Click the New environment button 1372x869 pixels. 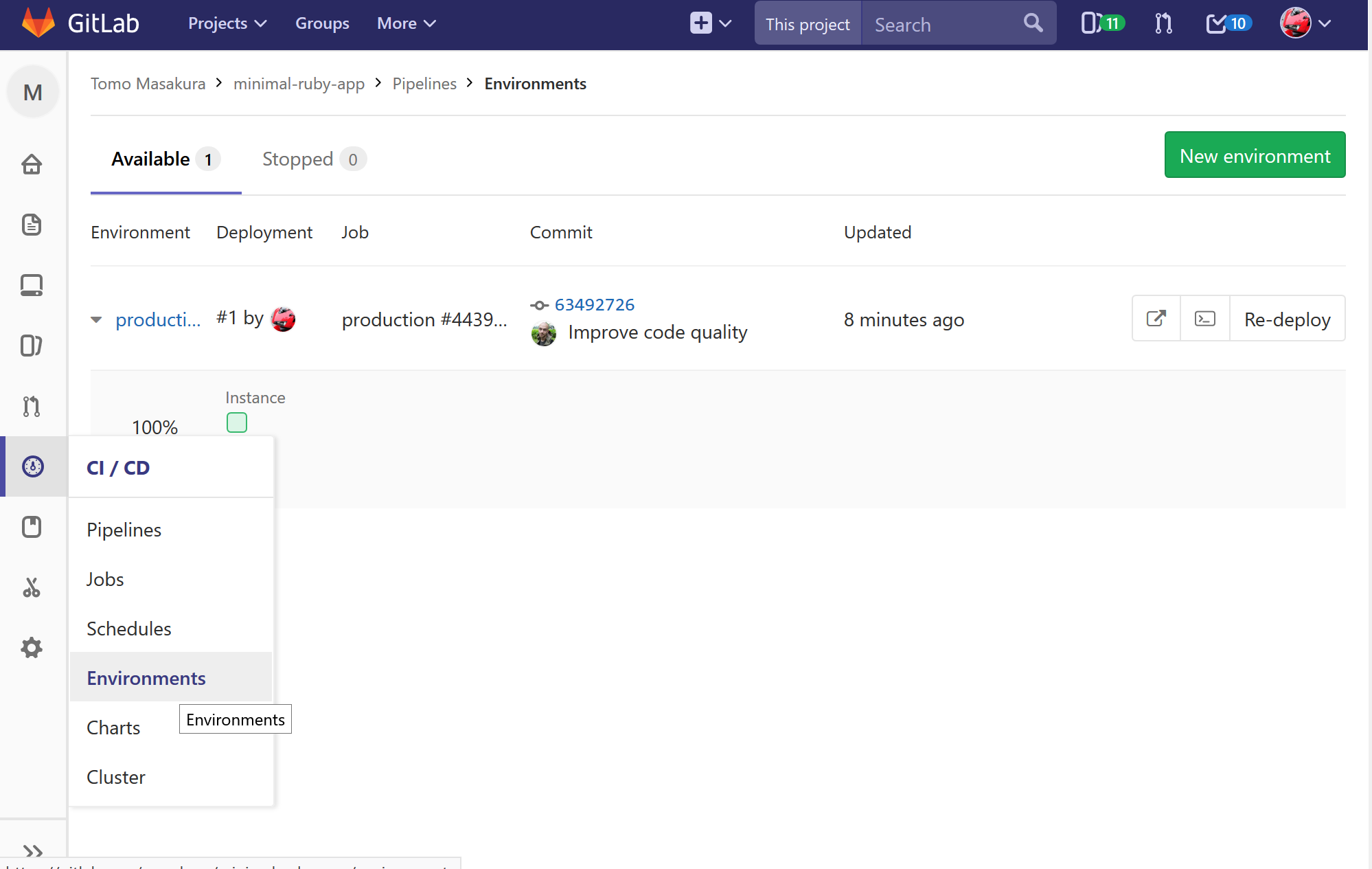(x=1254, y=155)
